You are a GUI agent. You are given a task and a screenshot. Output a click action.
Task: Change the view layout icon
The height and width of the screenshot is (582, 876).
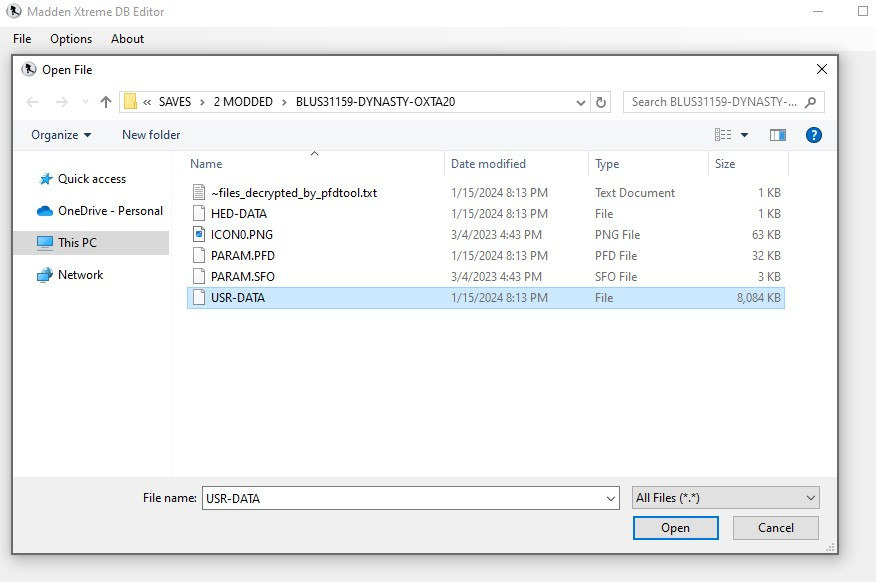(723, 135)
